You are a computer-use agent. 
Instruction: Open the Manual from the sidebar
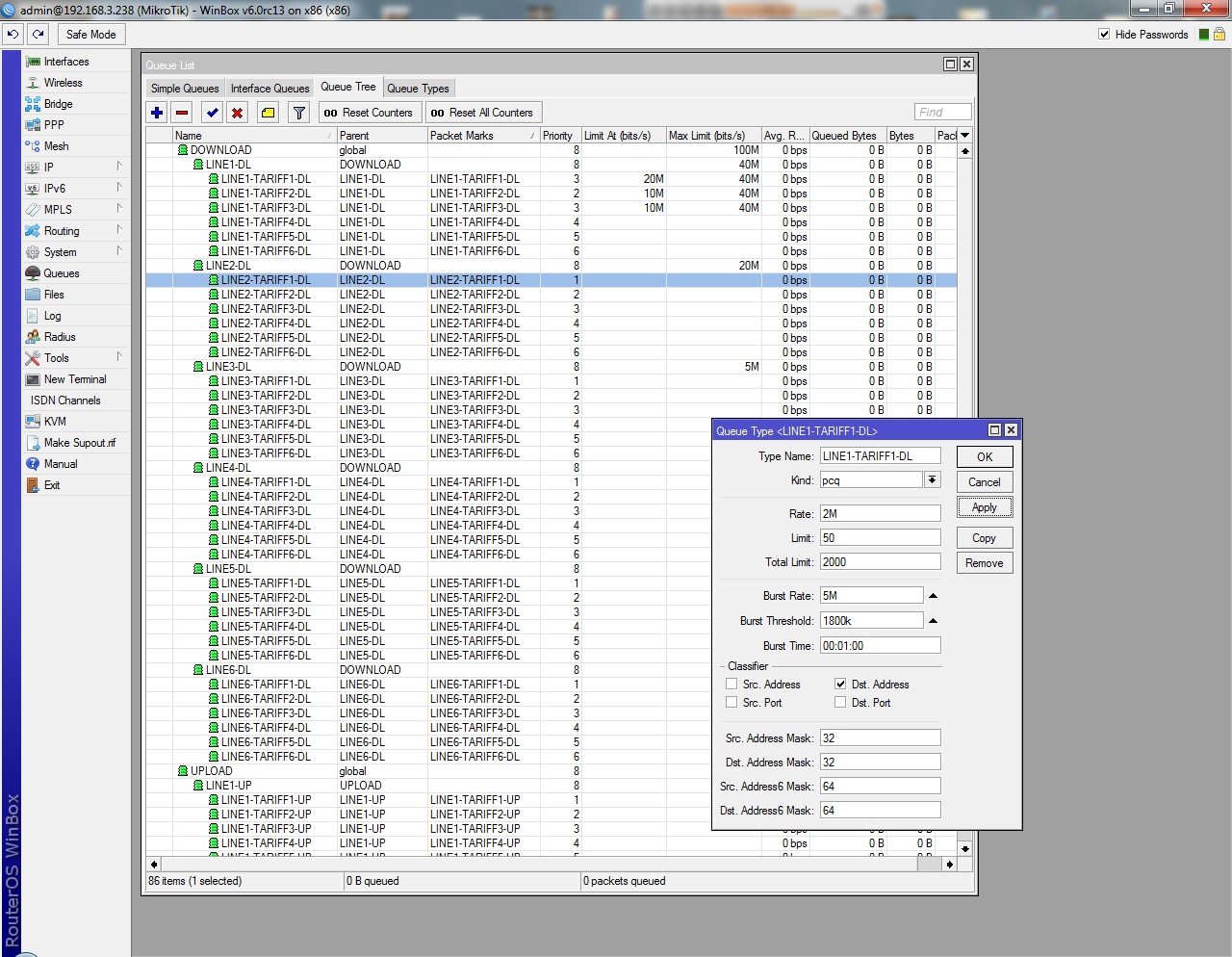click(75, 464)
